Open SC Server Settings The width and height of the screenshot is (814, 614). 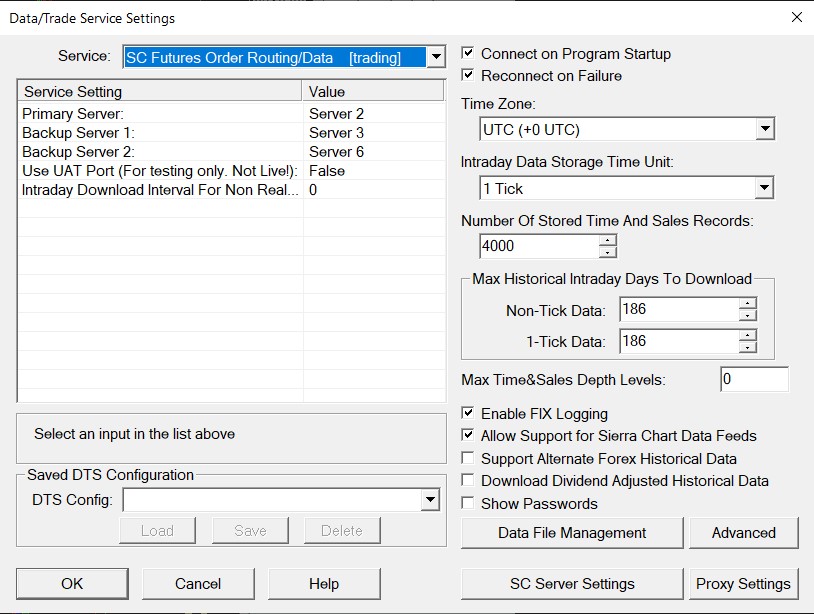click(572, 584)
